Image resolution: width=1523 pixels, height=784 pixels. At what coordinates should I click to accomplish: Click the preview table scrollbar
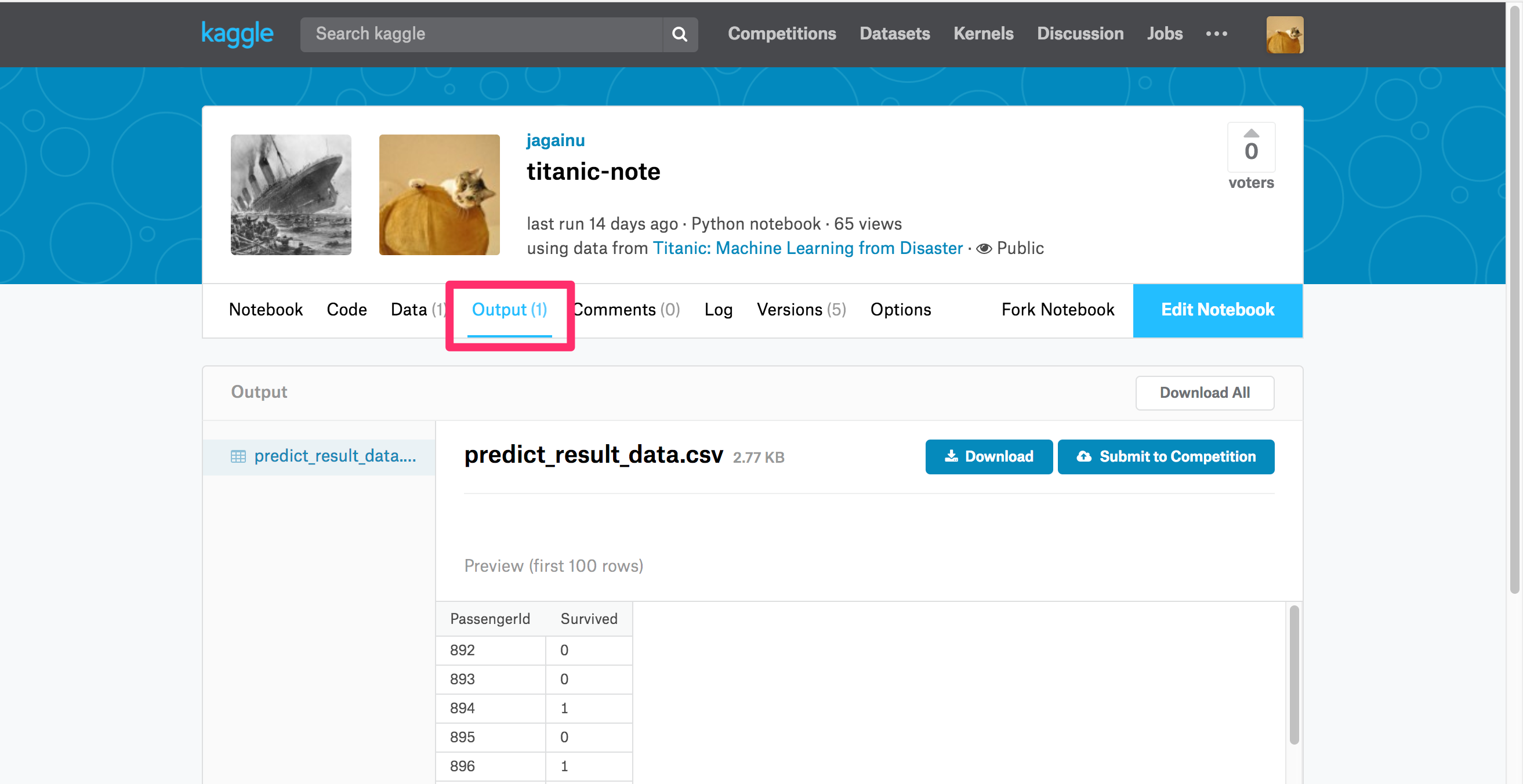[x=1293, y=674]
